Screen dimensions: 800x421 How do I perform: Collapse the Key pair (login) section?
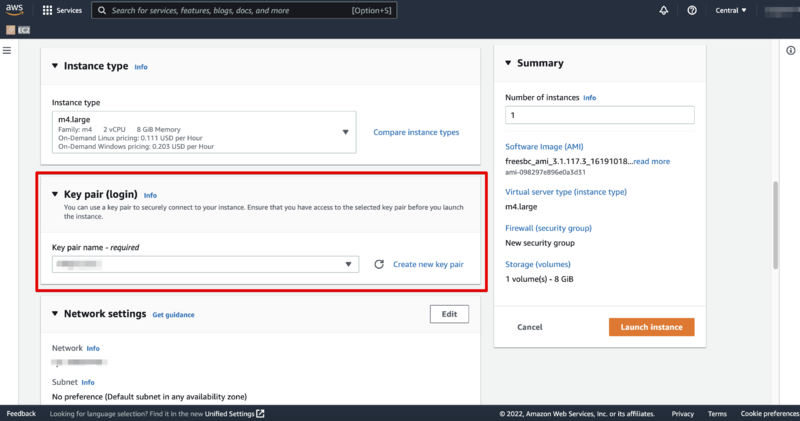55,194
